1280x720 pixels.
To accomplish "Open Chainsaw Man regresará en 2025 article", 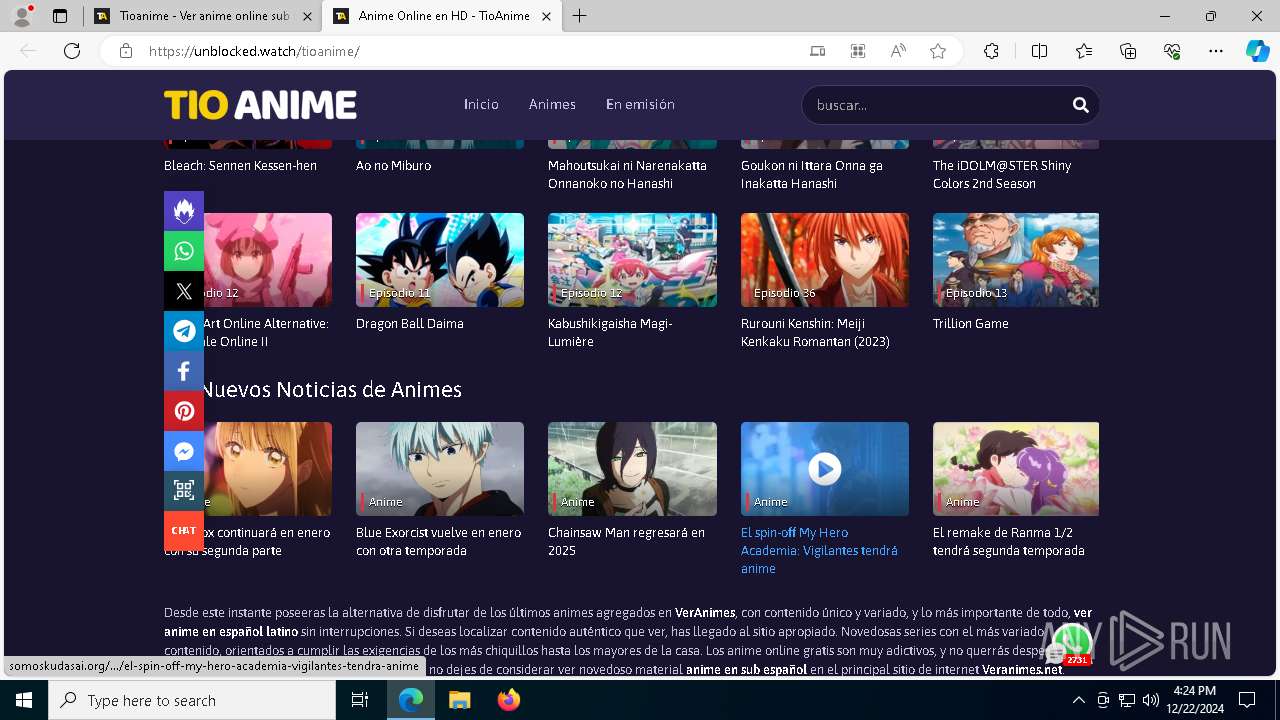I will click(x=626, y=542).
